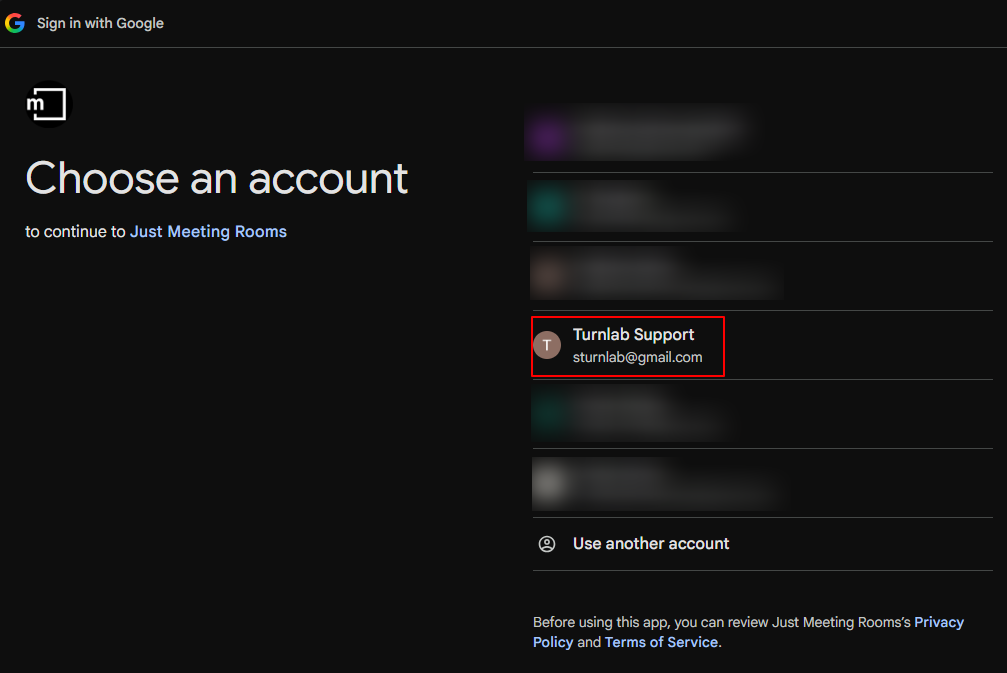Image resolution: width=1007 pixels, height=673 pixels.
Task: Click the person icon beside Use another account
Action: (547, 544)
